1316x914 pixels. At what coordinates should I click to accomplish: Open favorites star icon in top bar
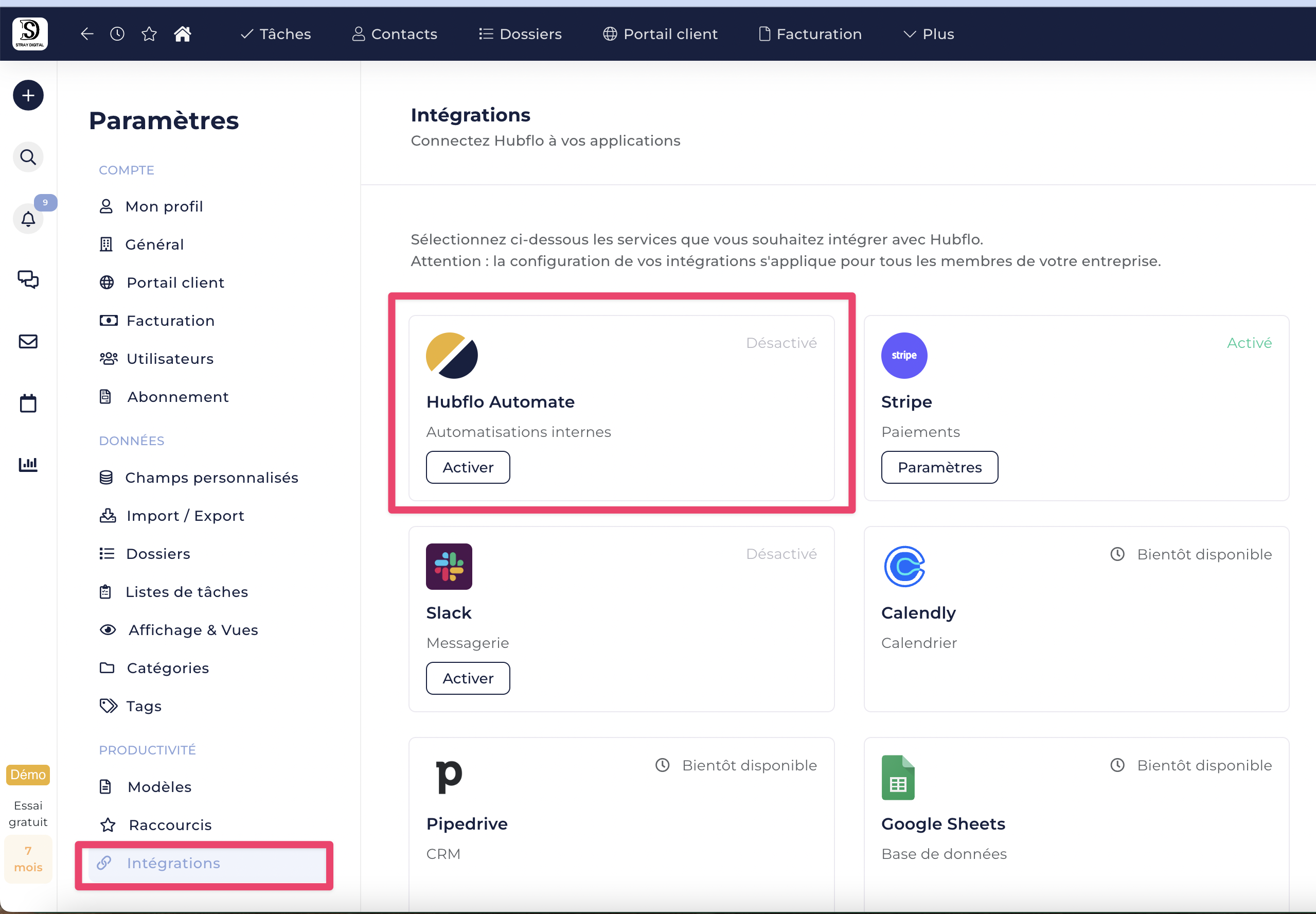[x=149, y=34]
